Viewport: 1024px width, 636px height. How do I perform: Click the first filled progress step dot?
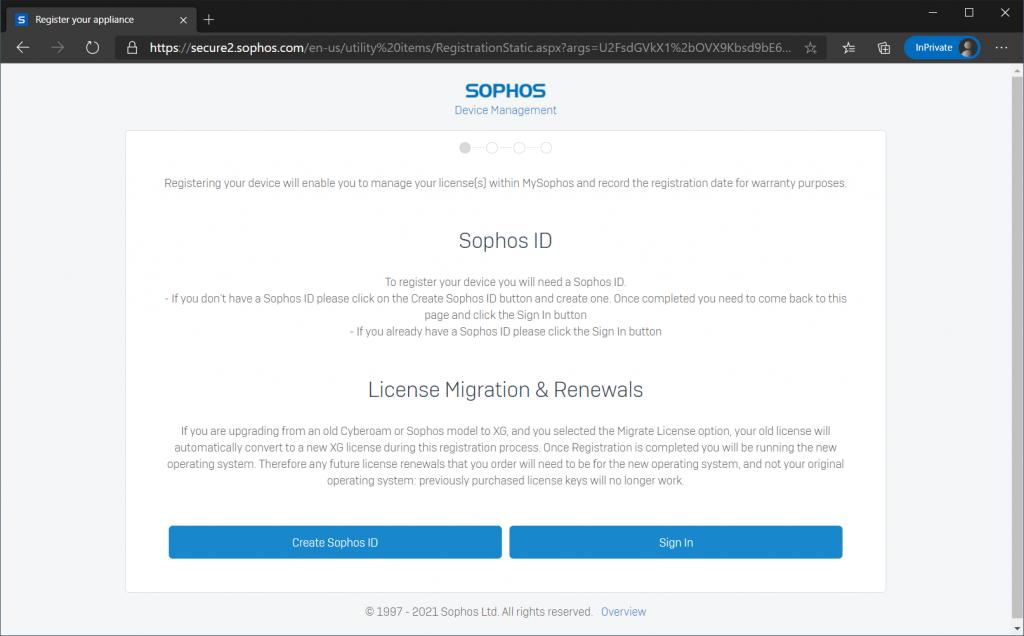pyautogui.click(x=465, y=148)
